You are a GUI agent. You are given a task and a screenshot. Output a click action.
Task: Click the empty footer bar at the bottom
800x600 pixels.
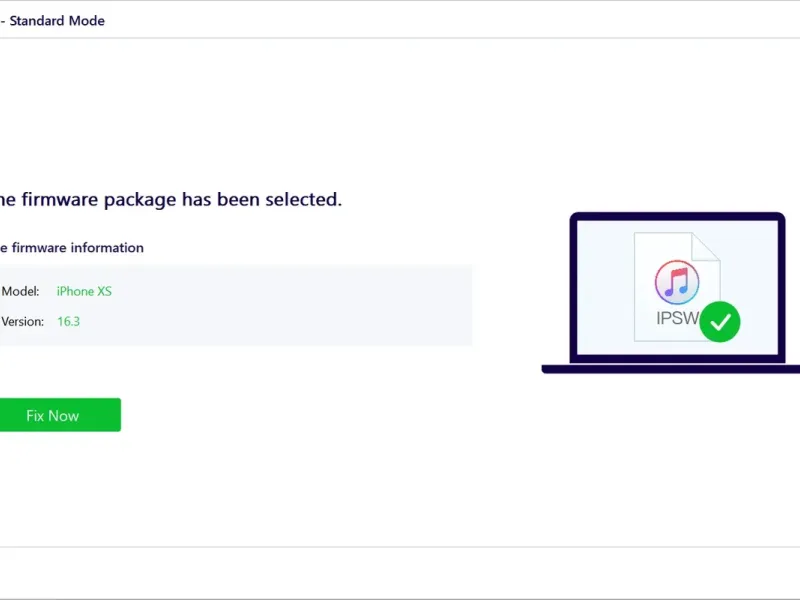(400, 572)
